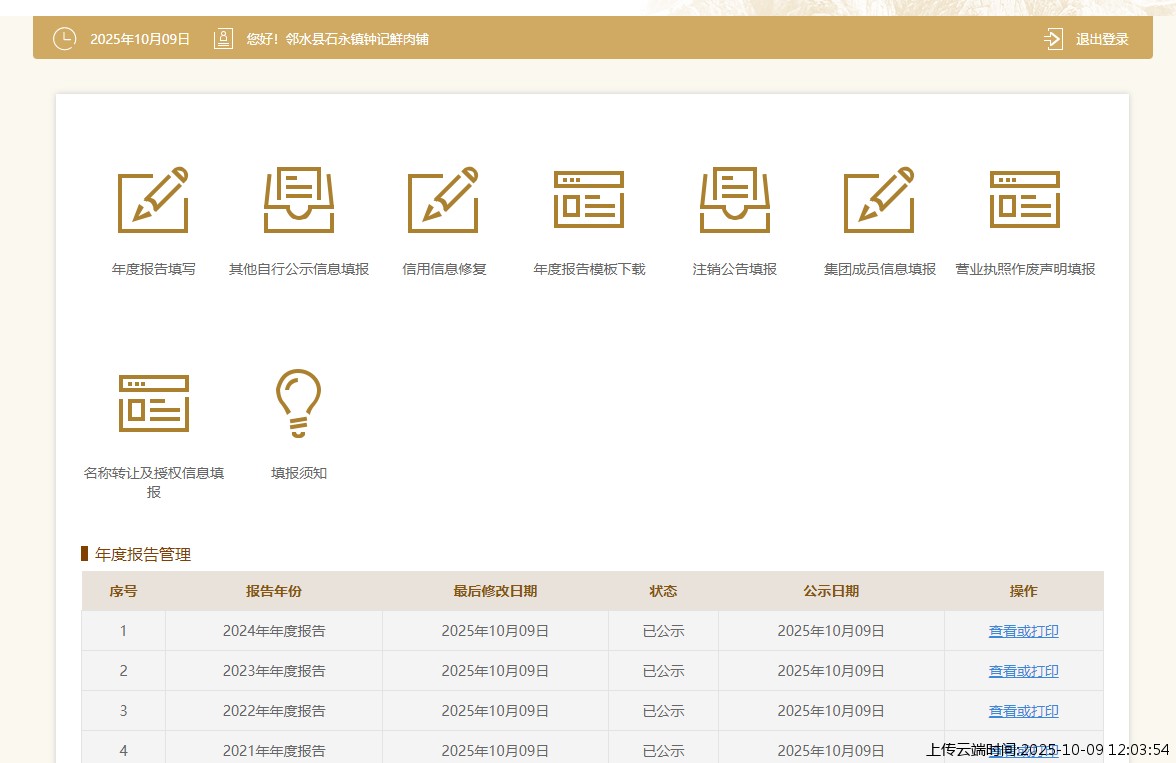Click 年度报告模板下载 icon
Screen dimensions: 1176x763
589,200
